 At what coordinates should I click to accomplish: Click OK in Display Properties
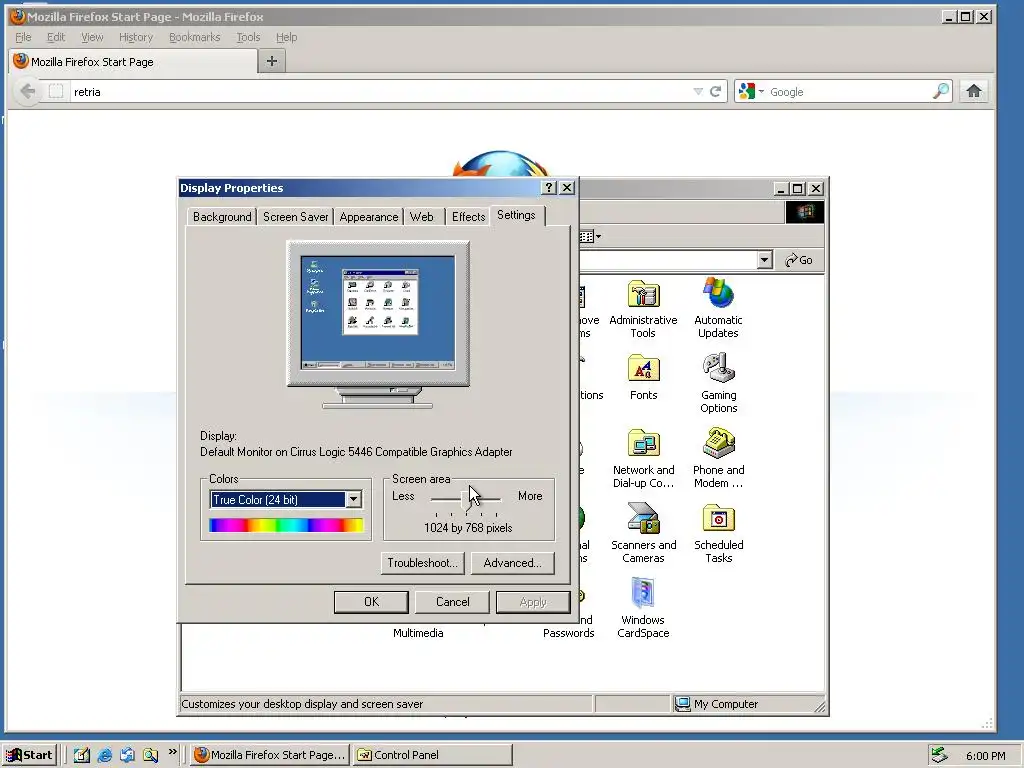371,602
